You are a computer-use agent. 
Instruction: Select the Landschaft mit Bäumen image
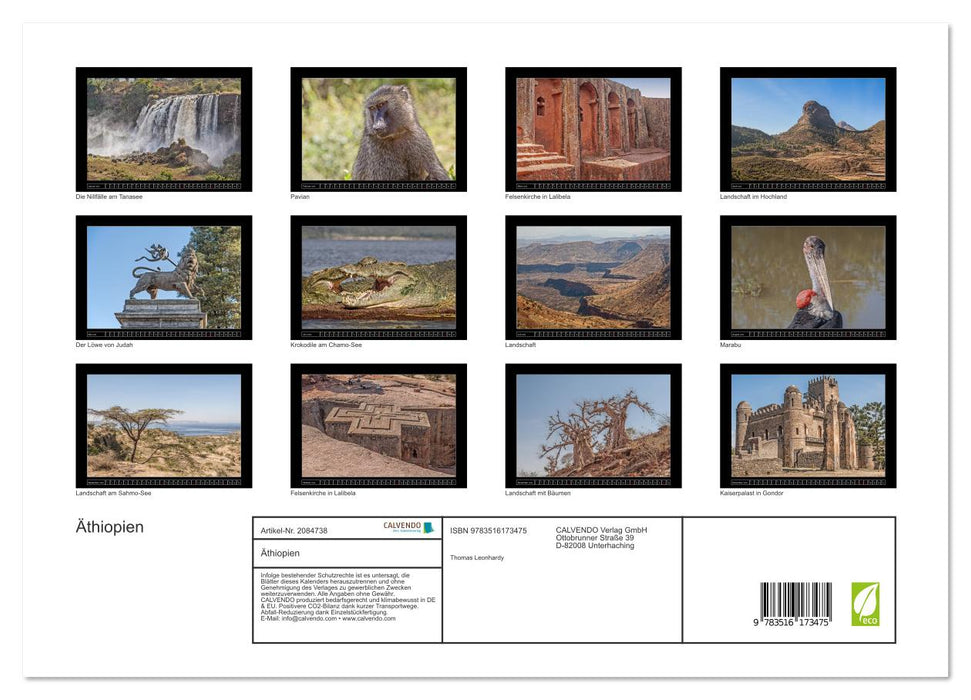pos(593,425)
